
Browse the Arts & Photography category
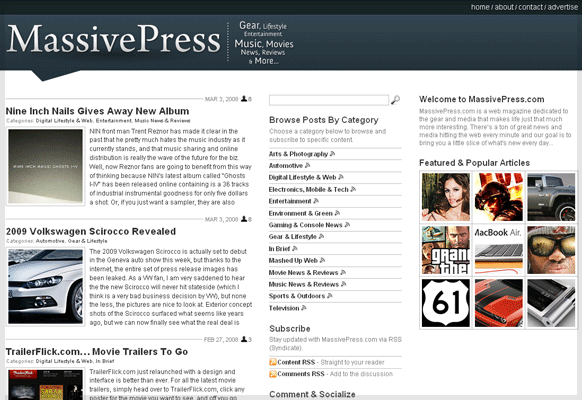pos(298,154)
